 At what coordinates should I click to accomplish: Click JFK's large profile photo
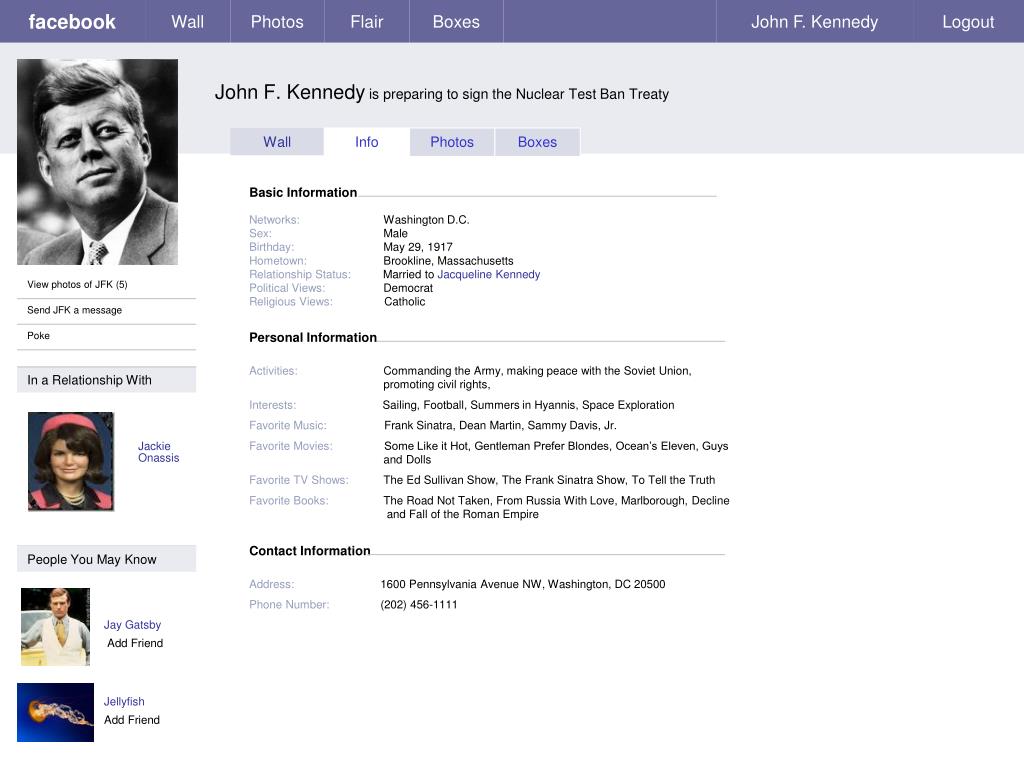97,162
